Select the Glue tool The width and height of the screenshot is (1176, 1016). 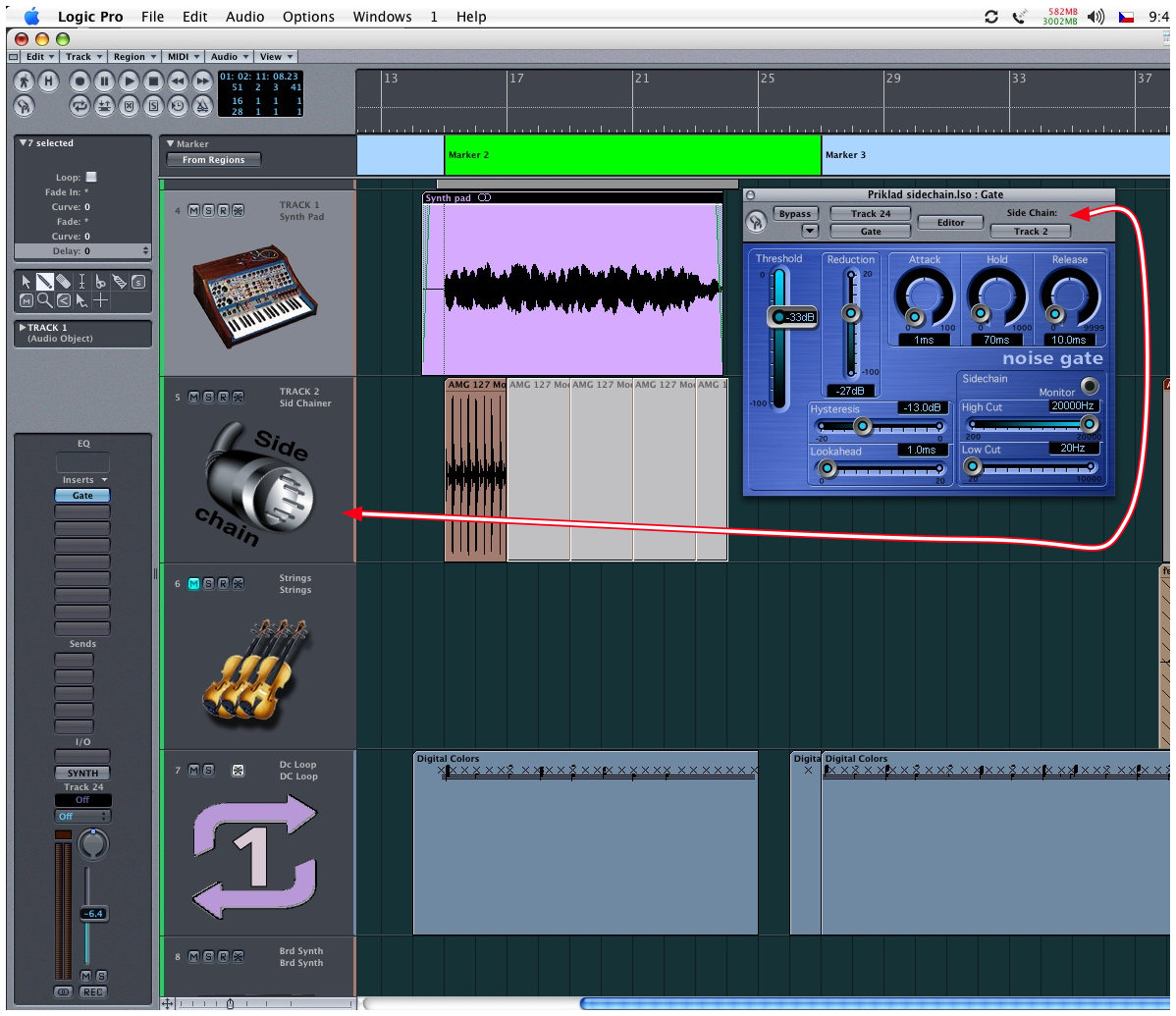click(119, 282)
